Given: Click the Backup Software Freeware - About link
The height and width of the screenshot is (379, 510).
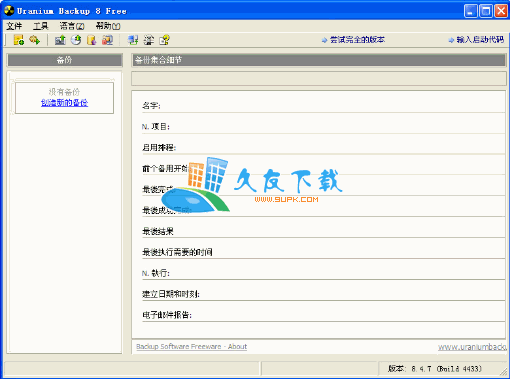Looking at the screenshot, I should tap(191, 346).
